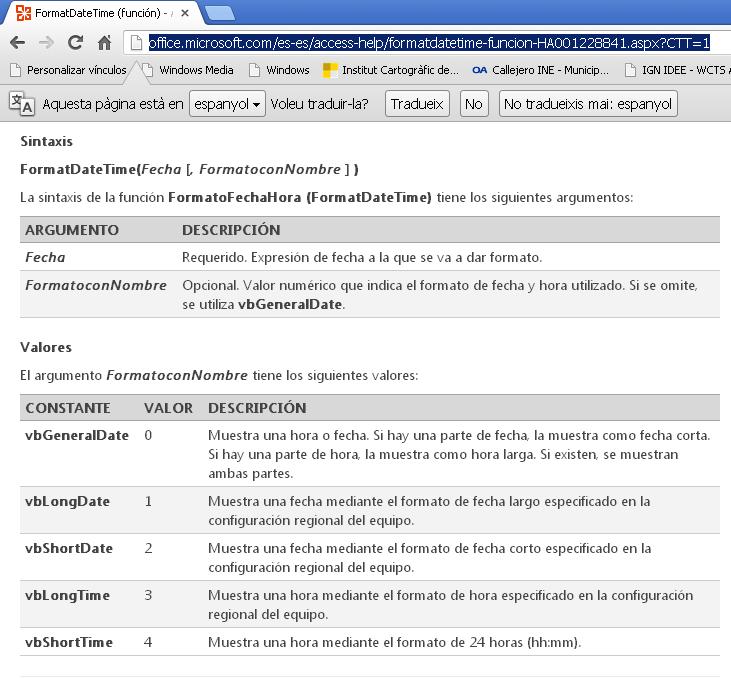Image resolution: width=731 pixels, height=678 pixels.
Task: Click the FormatoconNombre argument cell
Action: (x=96, y=285)
